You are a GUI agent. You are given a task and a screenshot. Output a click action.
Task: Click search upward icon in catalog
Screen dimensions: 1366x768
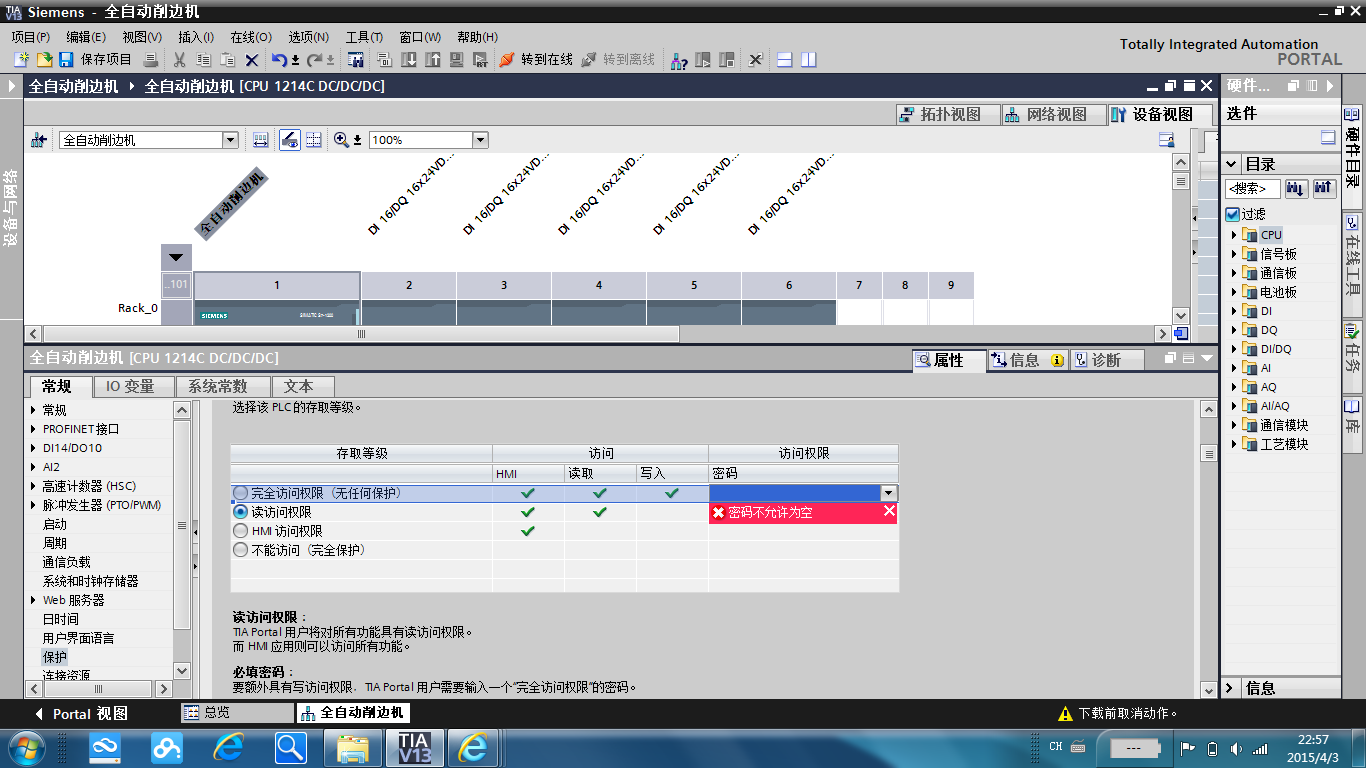coord(1324,188)
